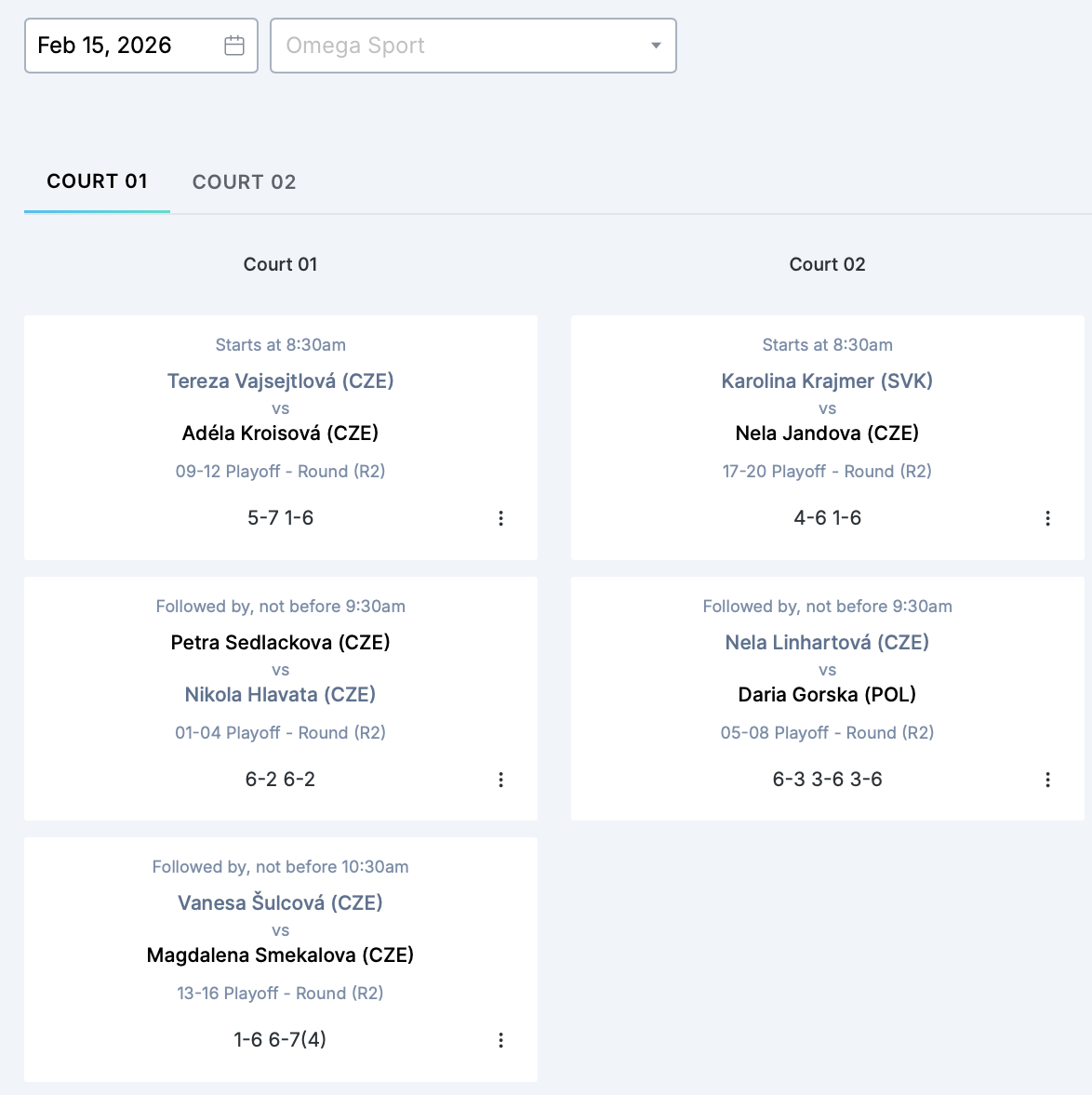Click the 09-12 Playoff - Round (R2) label

tap(280, 472)
